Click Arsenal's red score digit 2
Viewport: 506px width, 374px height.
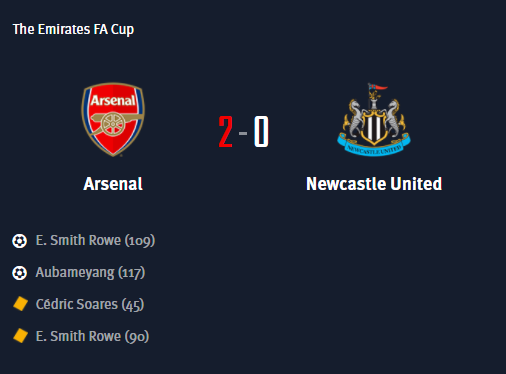226,131
